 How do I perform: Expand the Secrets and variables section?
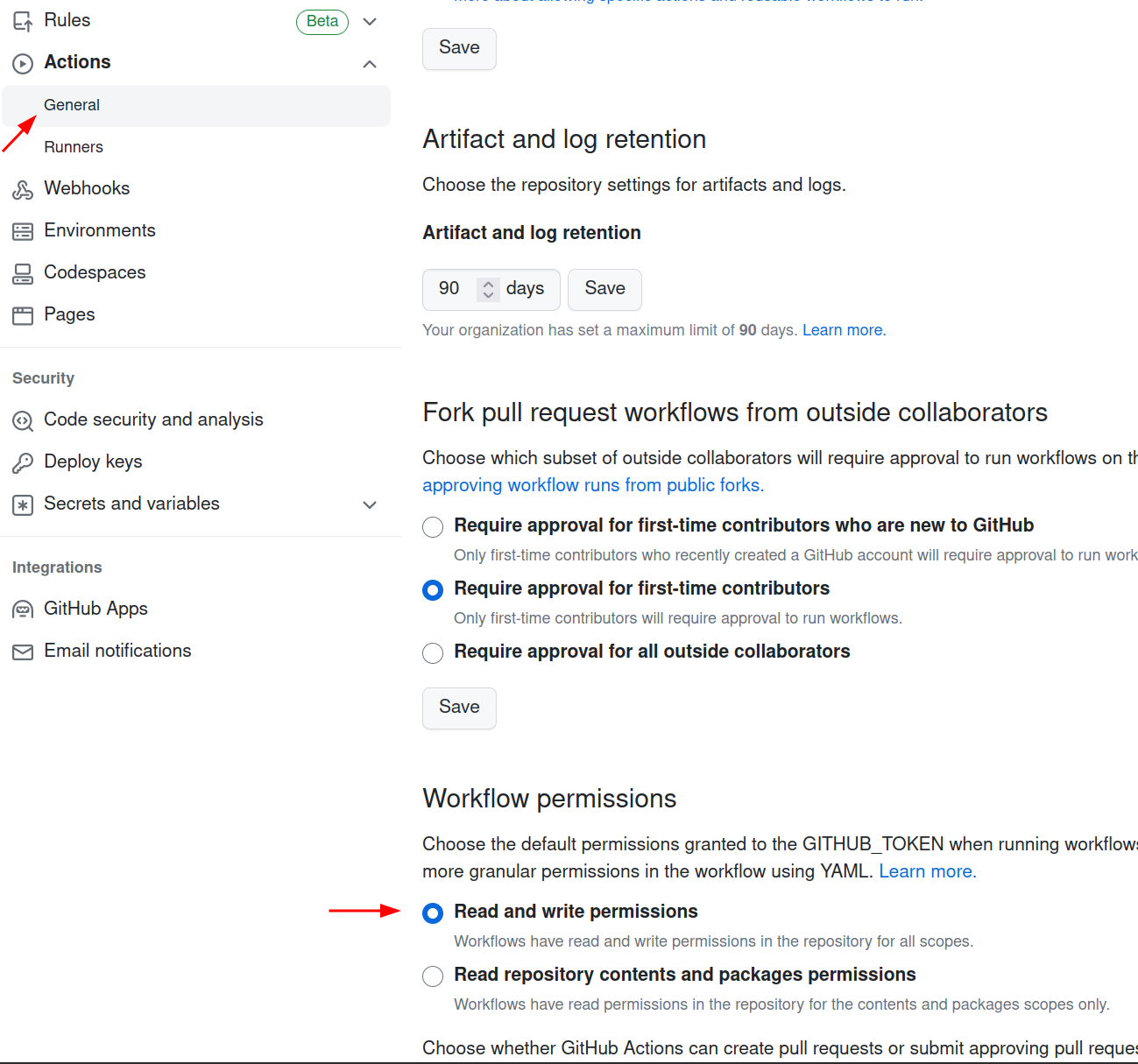(370, 505)
